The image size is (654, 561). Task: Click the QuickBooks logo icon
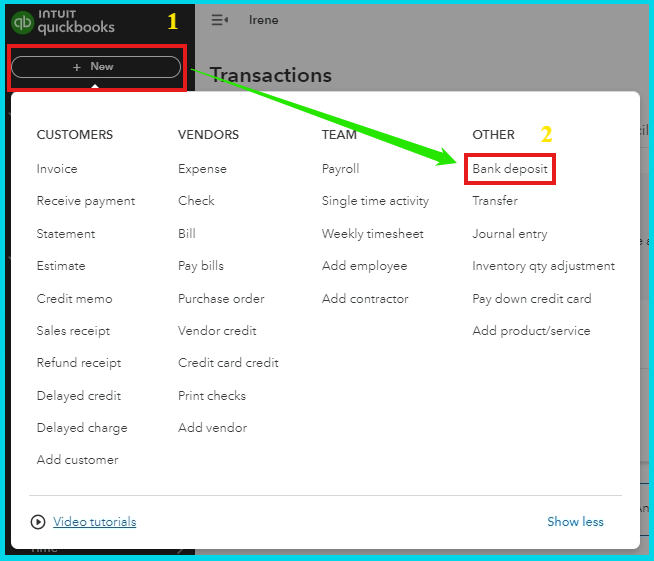pyautogui.click(x=22, y=23)
